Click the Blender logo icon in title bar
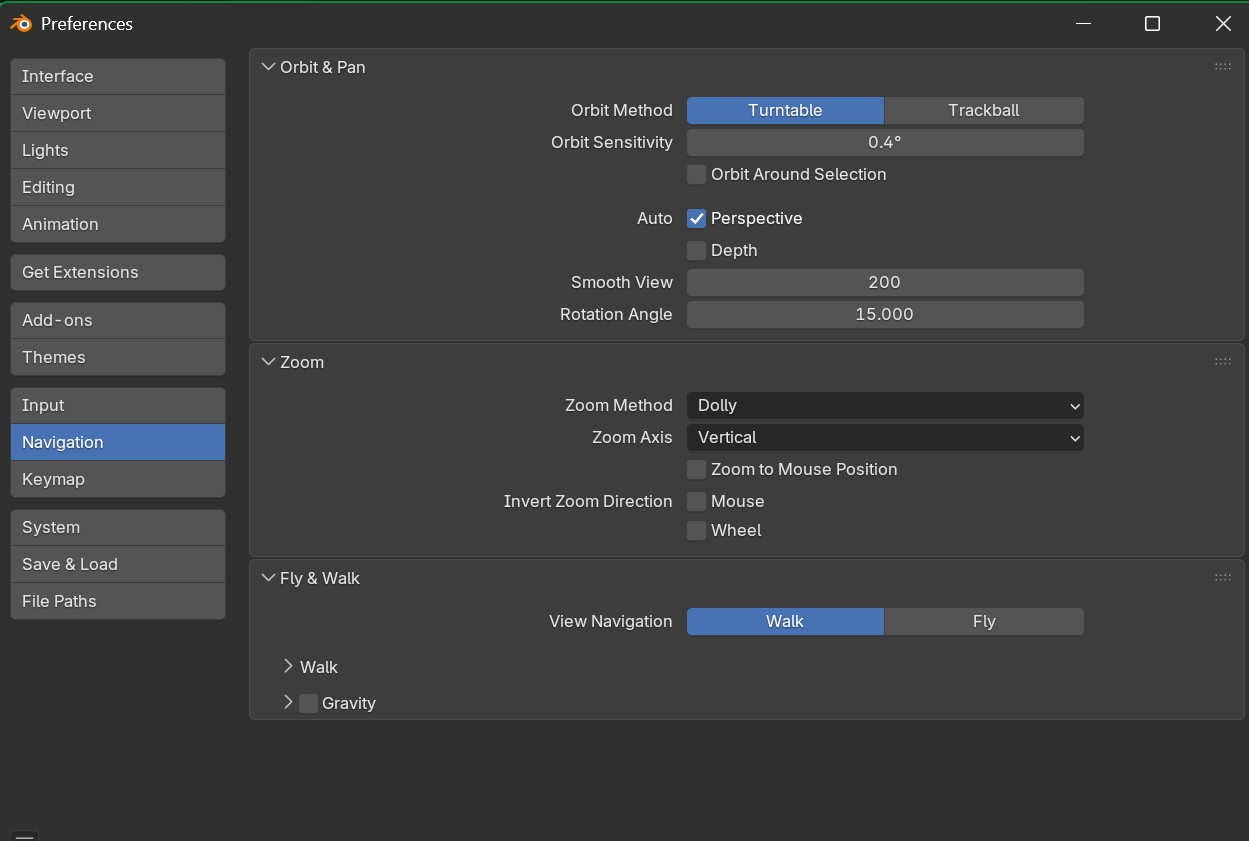The image size is (1249, 841). pos(20,23)
